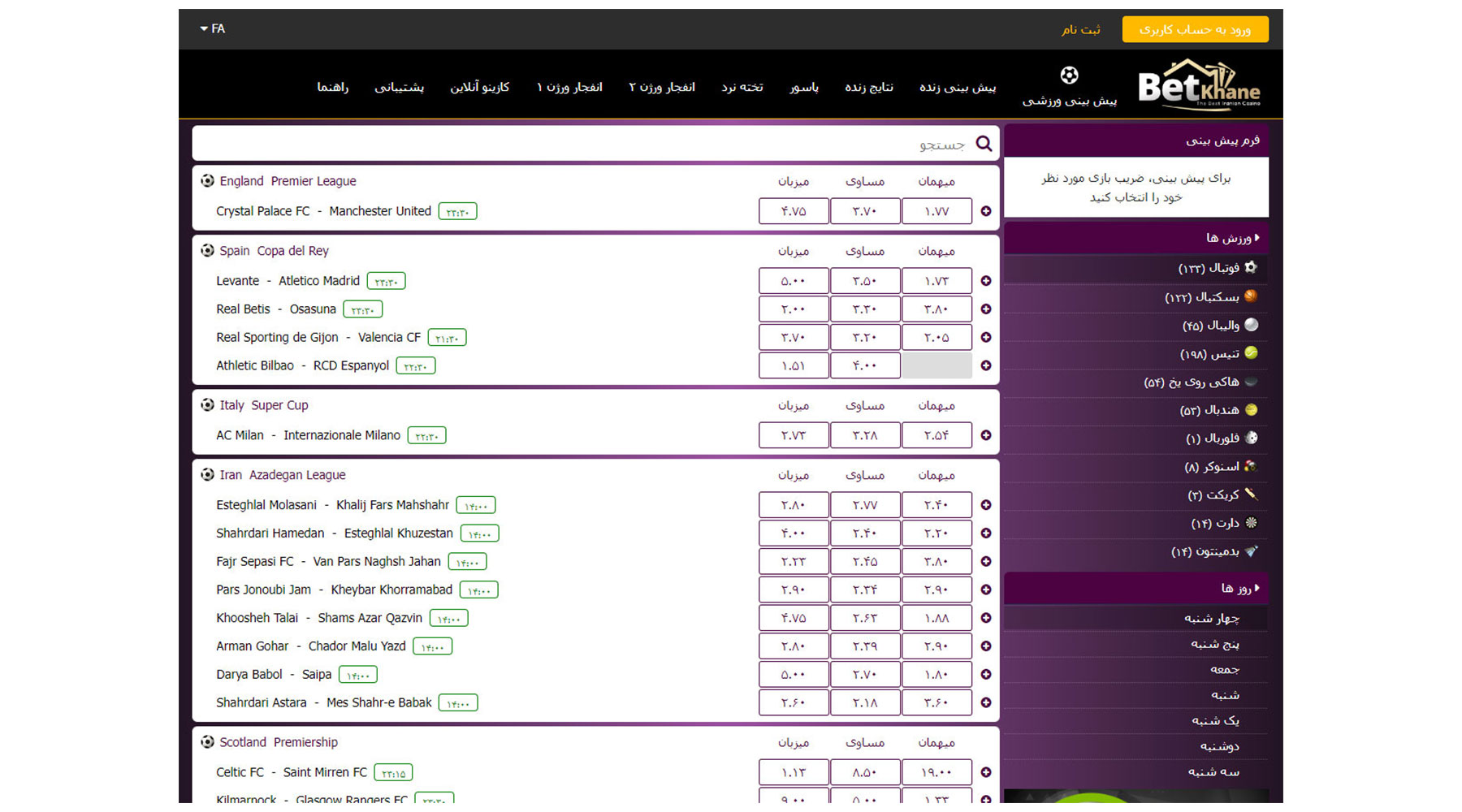Viewport: 1462px width, 812px height.
Task: Open the guide (راهنما) menu item
Action: [333, 87]
